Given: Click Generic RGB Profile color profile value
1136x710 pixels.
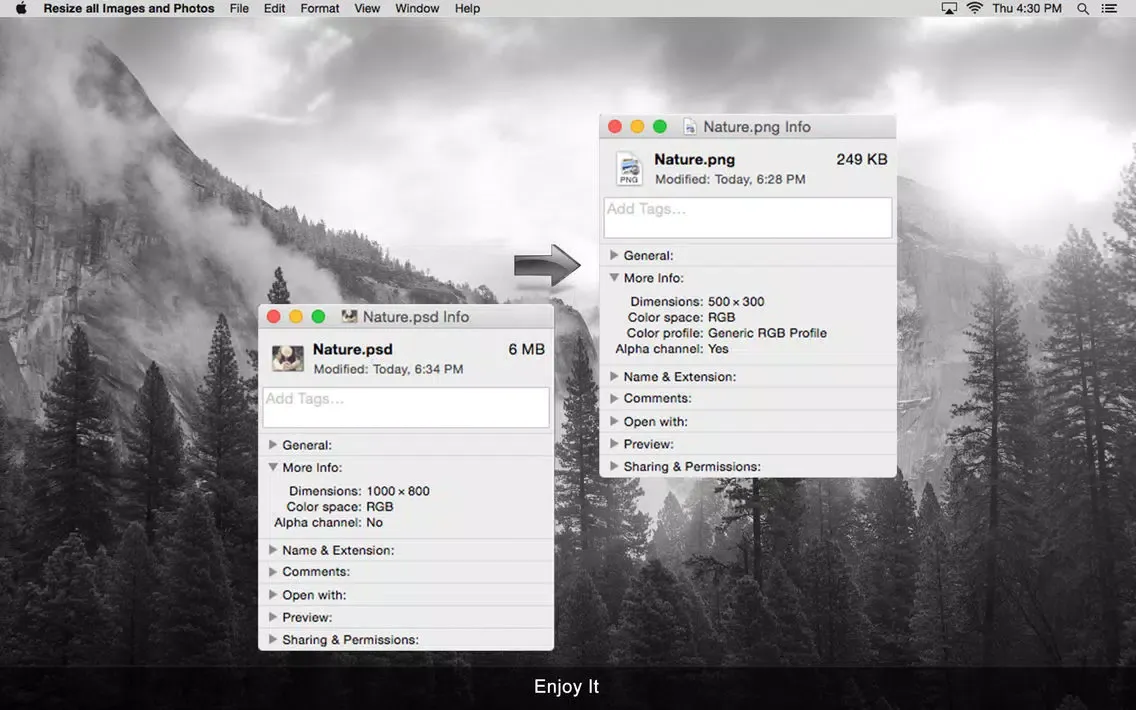Looking at the screenshot, I should [767, 333].
